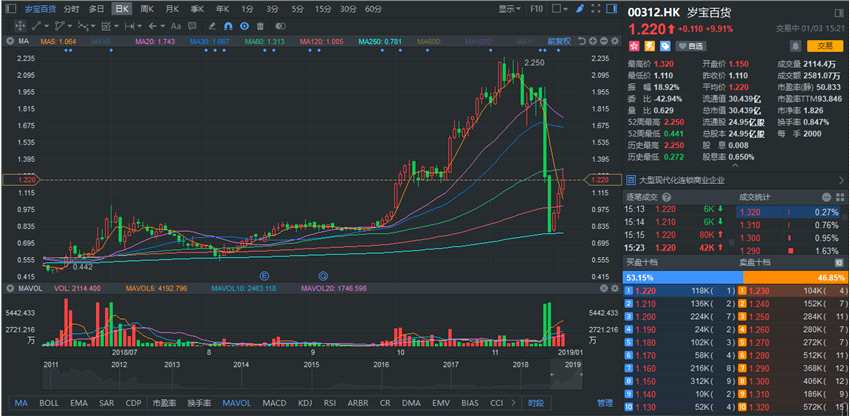Image resolution: width=850 pixels, height=416 pixels.
Task: Select the crosshair move cursor tool
Action: (20, 26)
